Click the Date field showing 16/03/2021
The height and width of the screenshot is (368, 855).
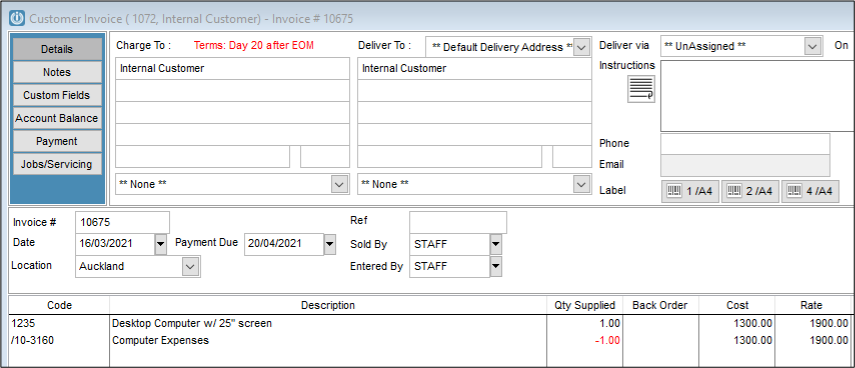tap(116, 244)
